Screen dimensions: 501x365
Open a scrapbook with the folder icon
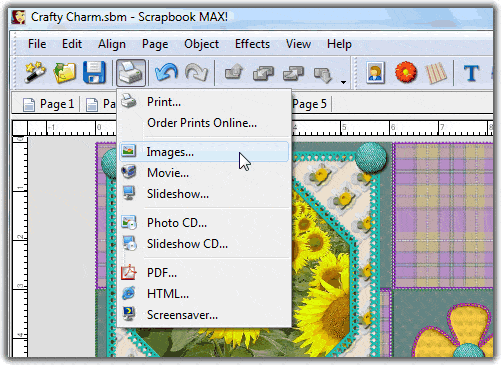(65, 72)
